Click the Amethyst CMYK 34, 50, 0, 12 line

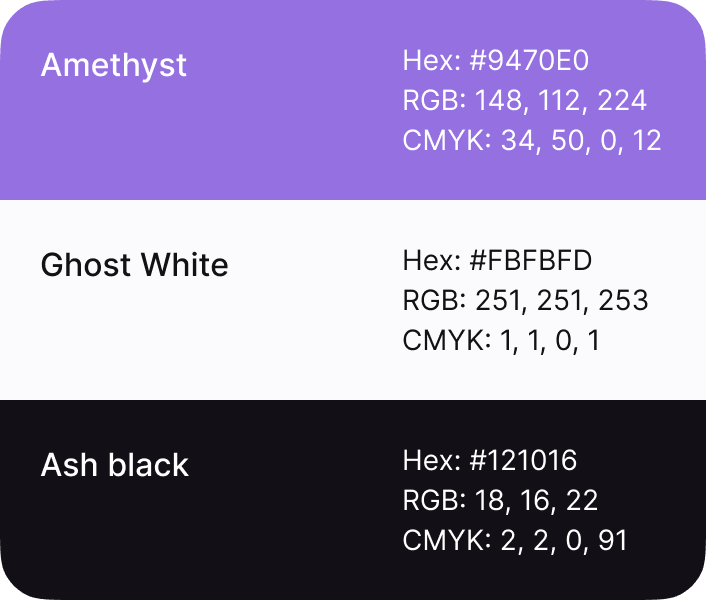click(x=532, y=140)
